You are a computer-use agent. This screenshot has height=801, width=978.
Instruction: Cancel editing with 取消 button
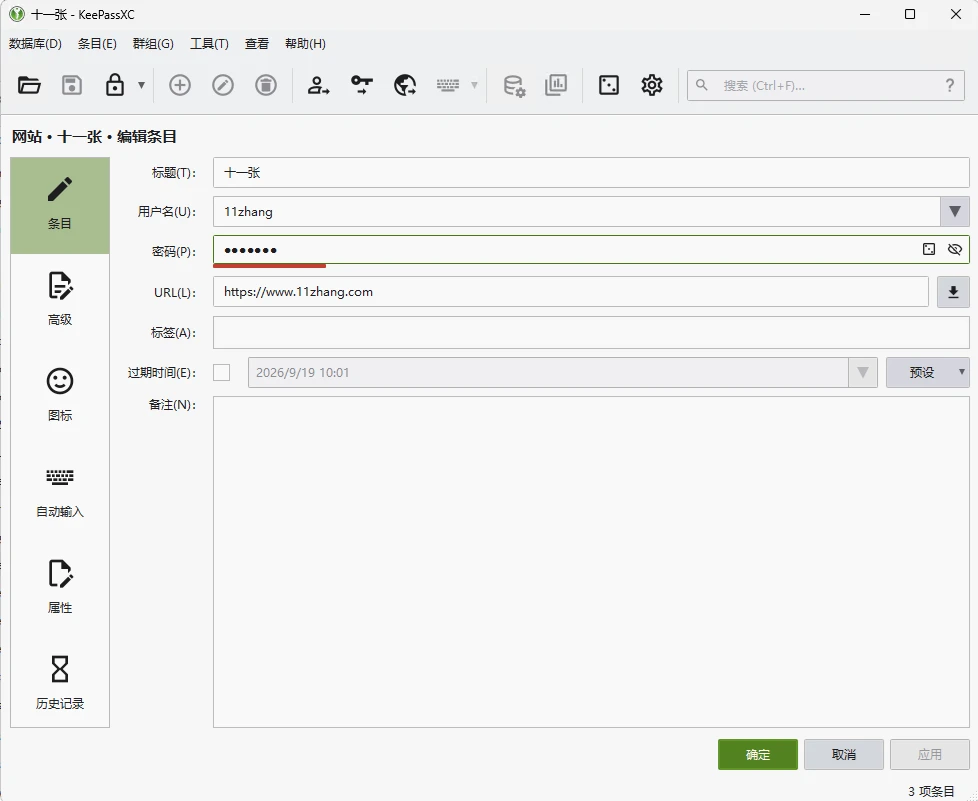point(844,754)
